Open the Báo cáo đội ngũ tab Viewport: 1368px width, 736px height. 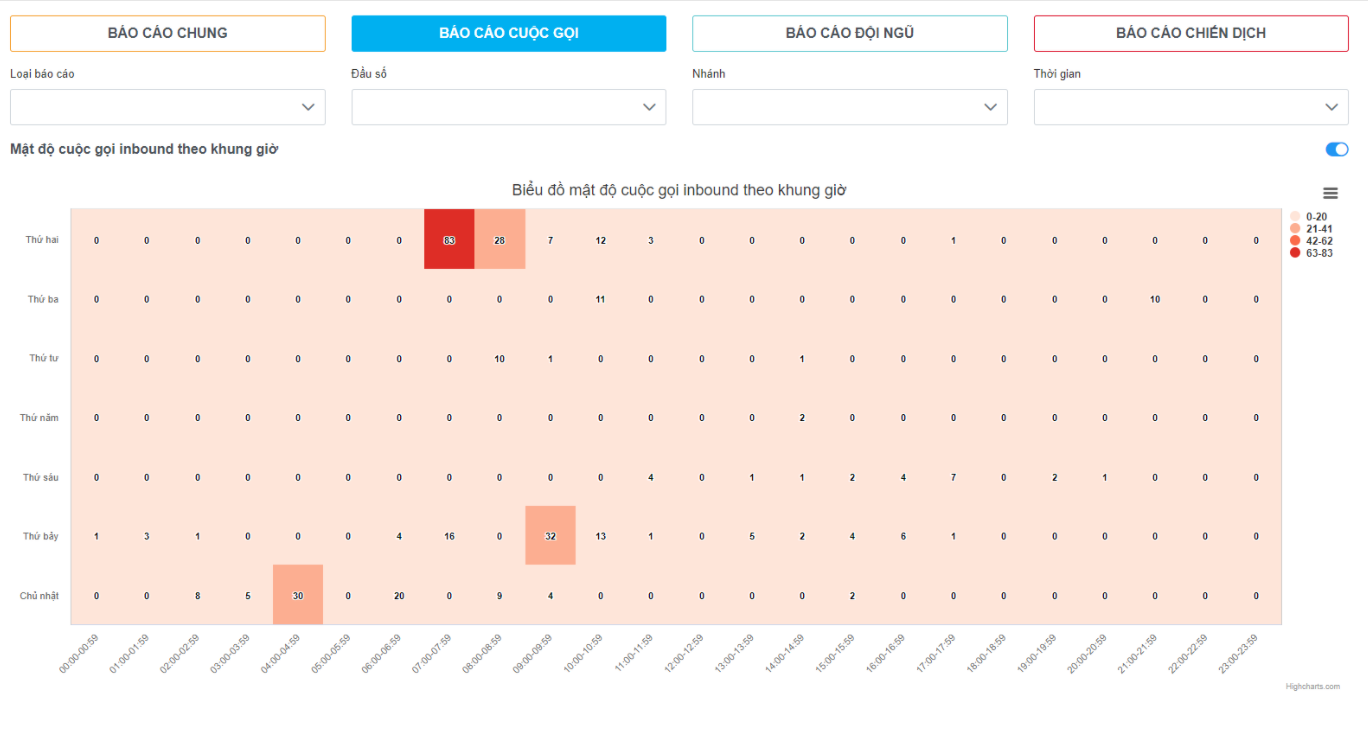[849, 33]
